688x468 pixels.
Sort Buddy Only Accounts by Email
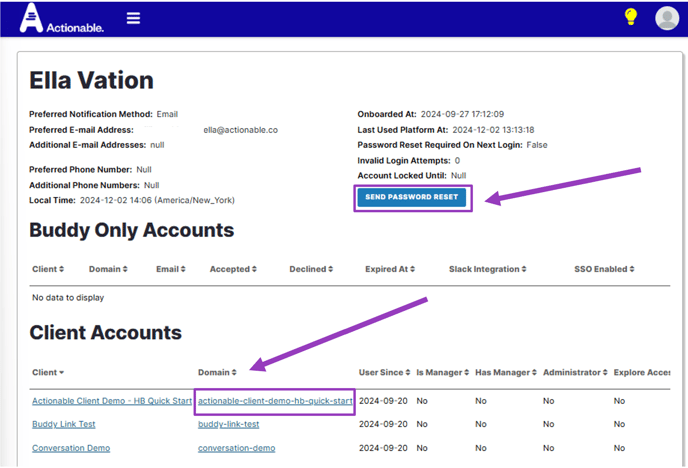click(x=171, y=269)
